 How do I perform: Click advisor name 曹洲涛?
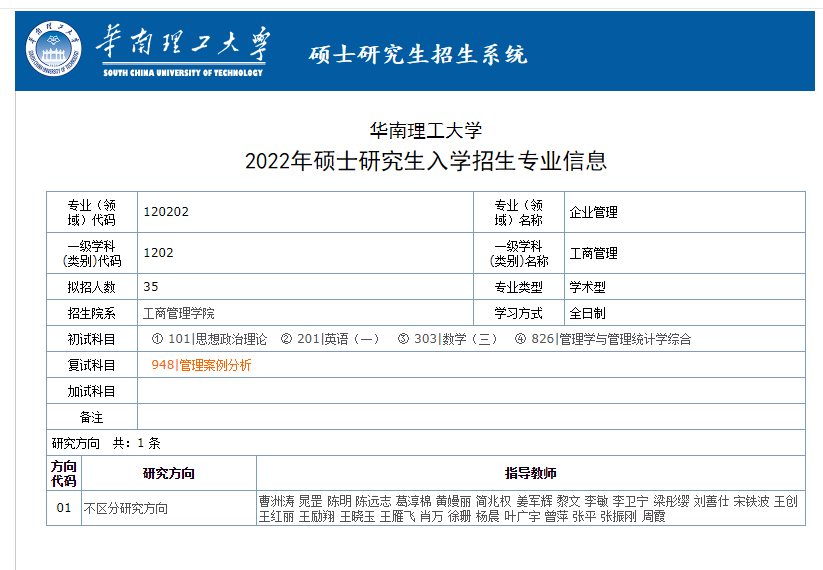(x=277, y=501)
